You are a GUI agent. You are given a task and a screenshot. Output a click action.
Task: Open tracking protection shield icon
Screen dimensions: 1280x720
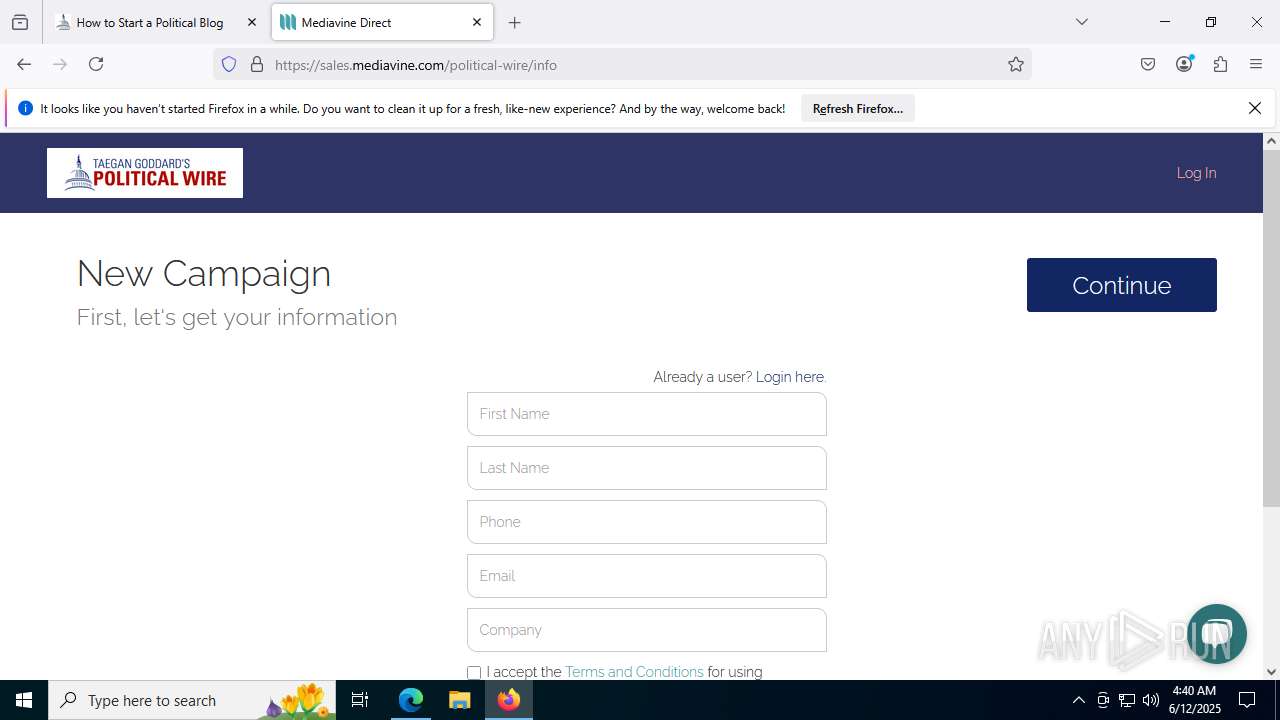[229, 64]
